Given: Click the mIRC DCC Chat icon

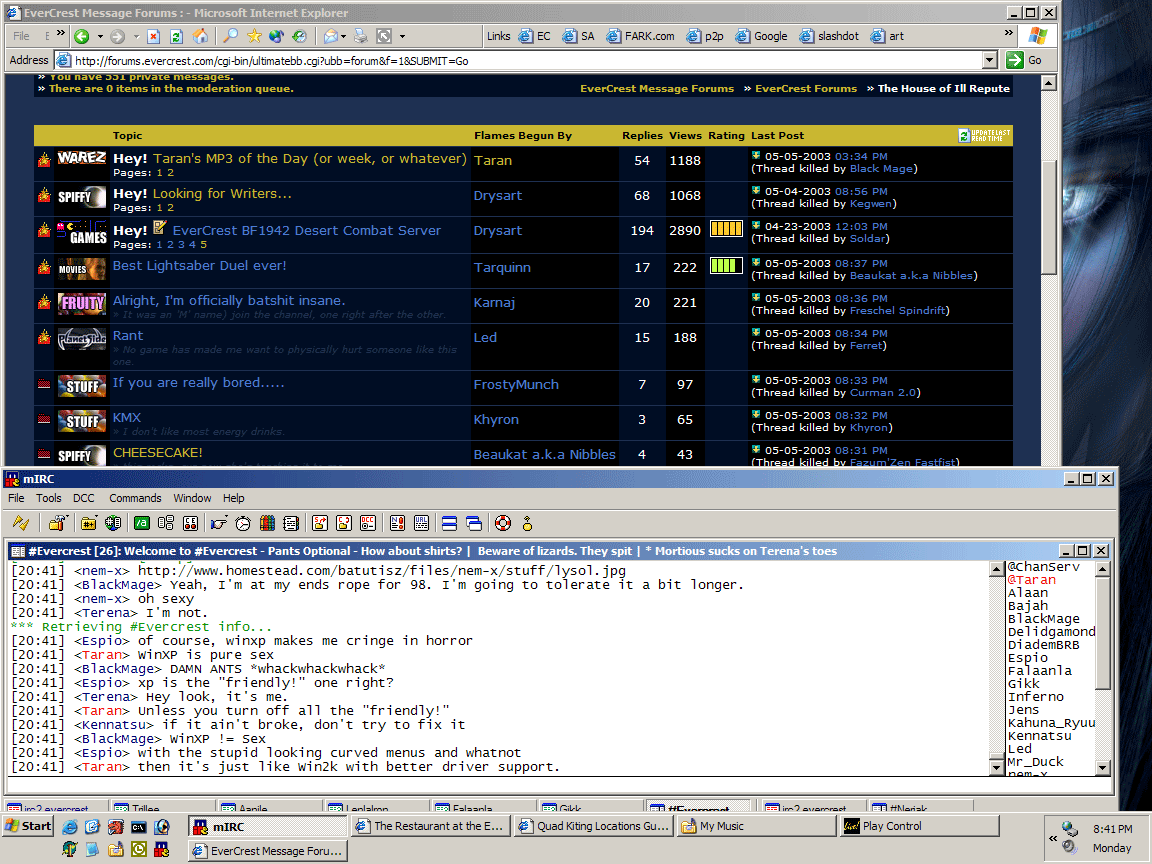Looking at the screenshot, I should [x=344, y=523].
